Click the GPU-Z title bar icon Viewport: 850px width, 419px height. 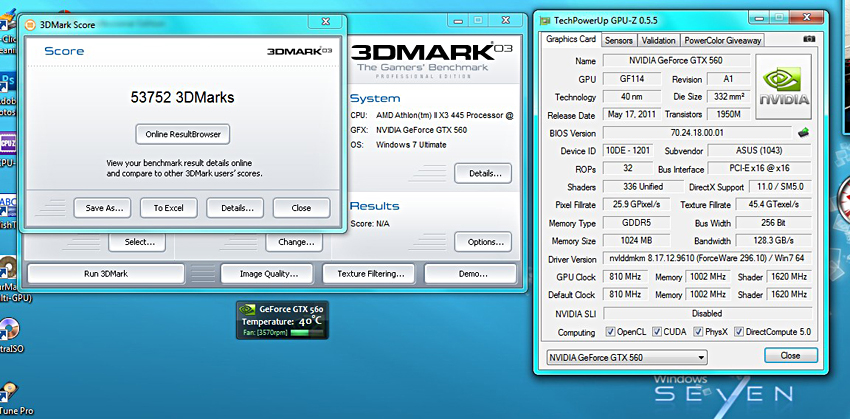point(545,21)
